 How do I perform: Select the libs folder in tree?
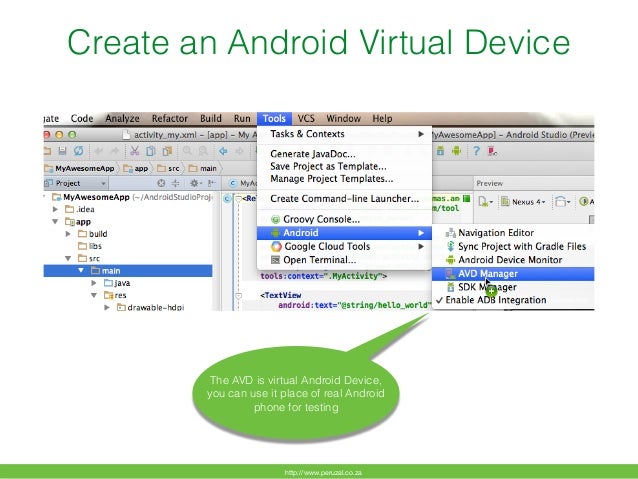90,246
